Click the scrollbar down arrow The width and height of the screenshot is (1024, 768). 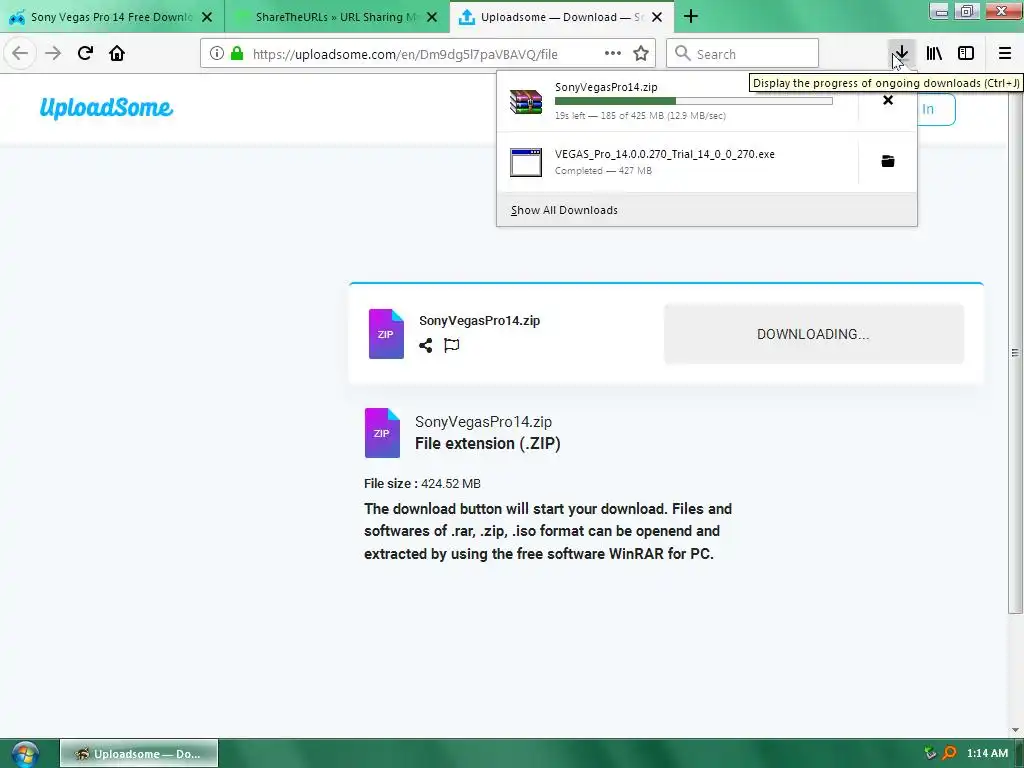tap(1014, 730)
